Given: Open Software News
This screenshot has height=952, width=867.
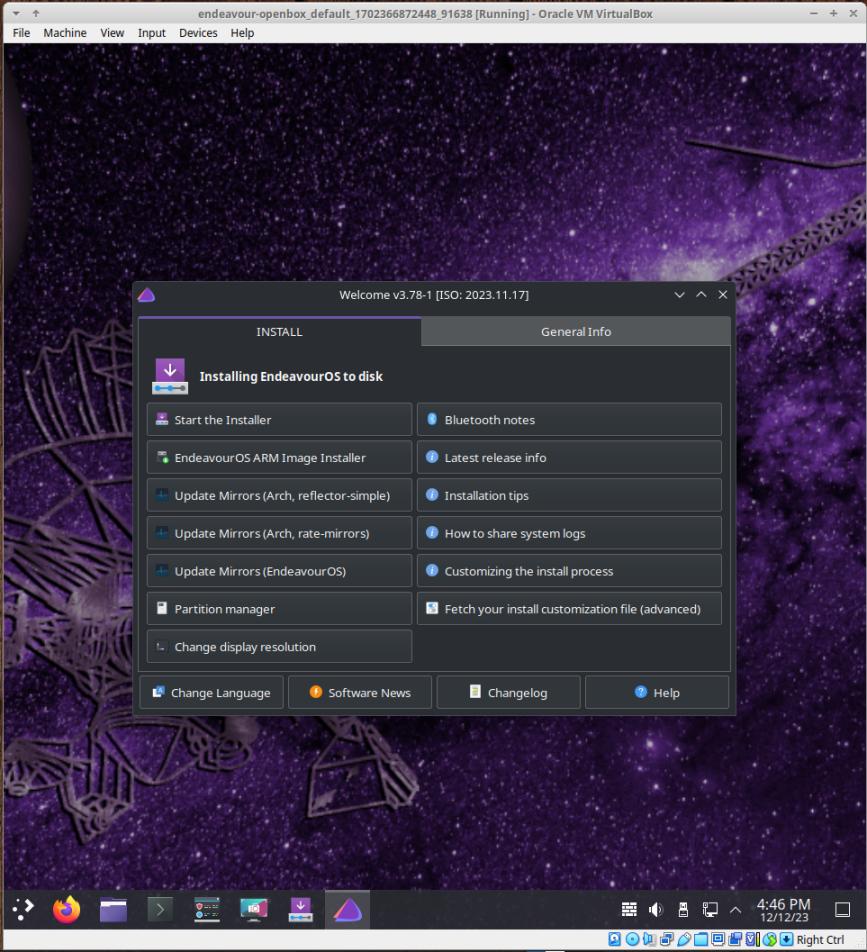Looking at the screenshot, I should pos(360,692).
